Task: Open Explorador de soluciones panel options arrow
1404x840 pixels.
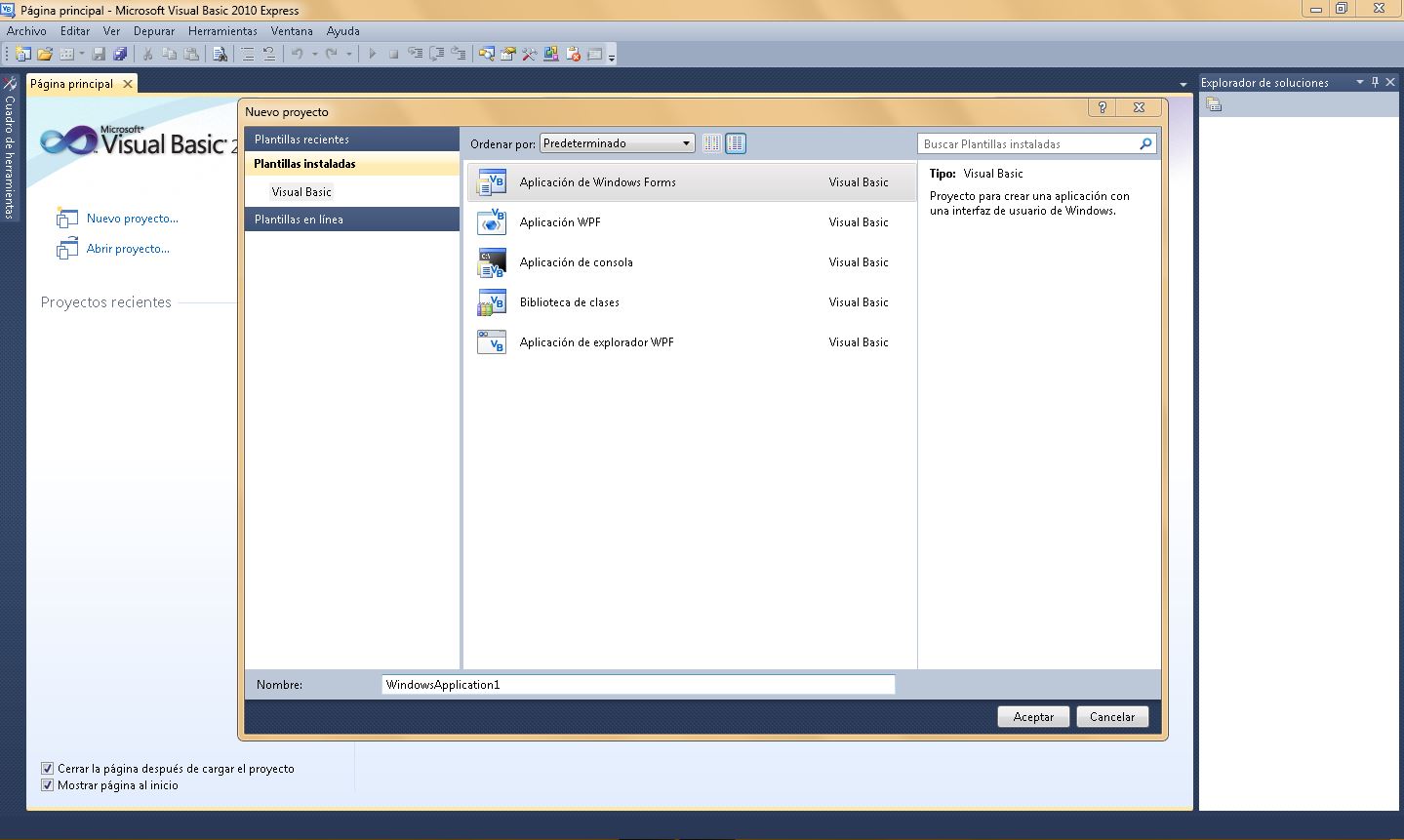Action: (x=1360, y=83)
